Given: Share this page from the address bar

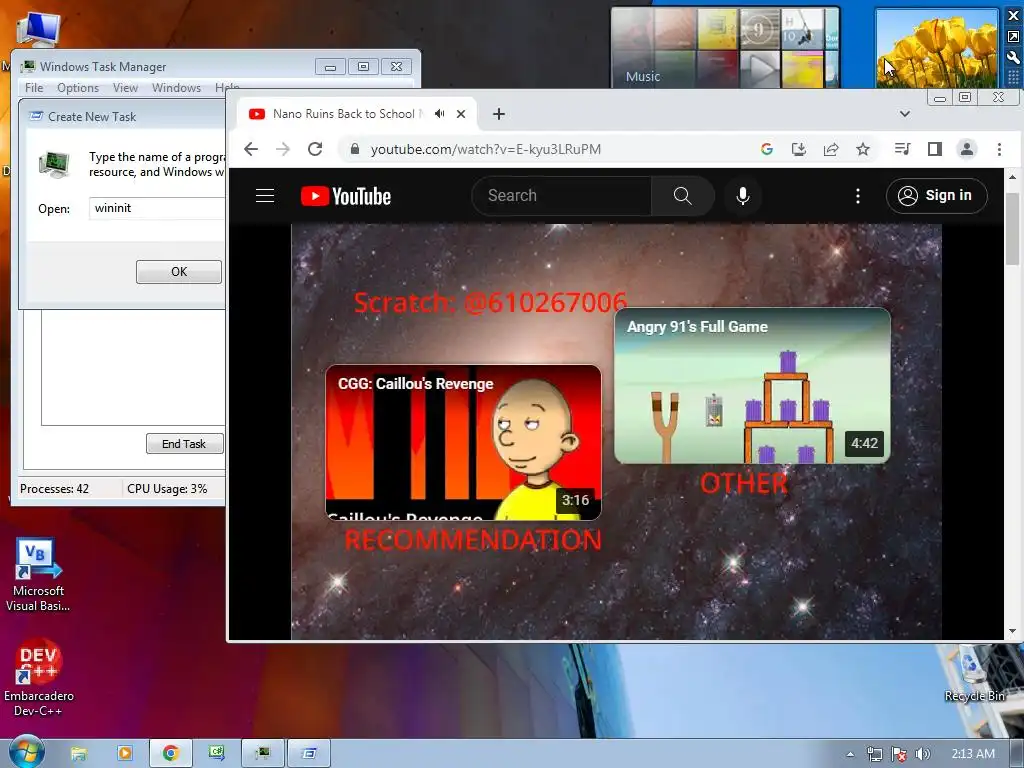Looking at the screenshot, I should click(x=831, y=149).
